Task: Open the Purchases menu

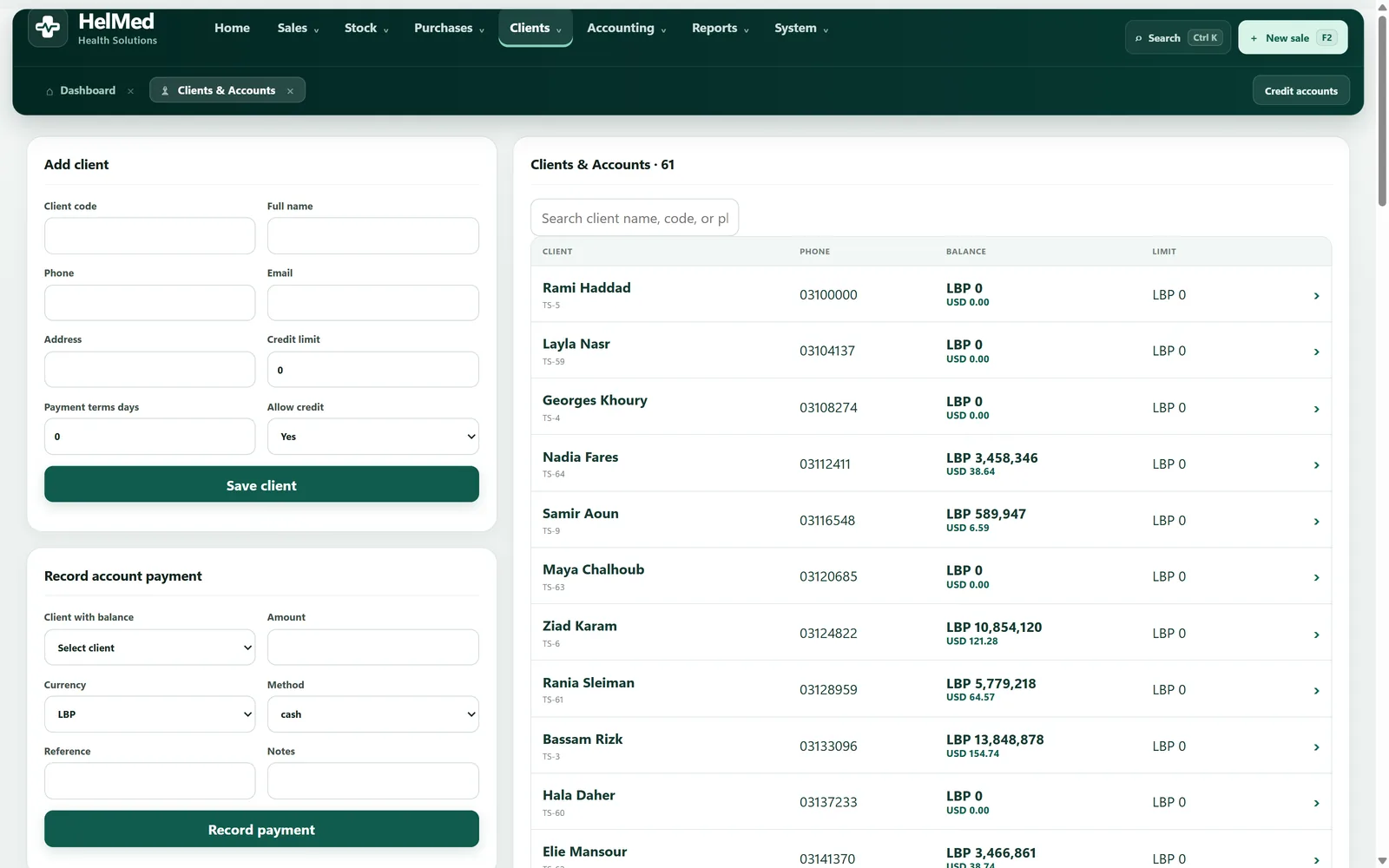Action: (449, 28)
